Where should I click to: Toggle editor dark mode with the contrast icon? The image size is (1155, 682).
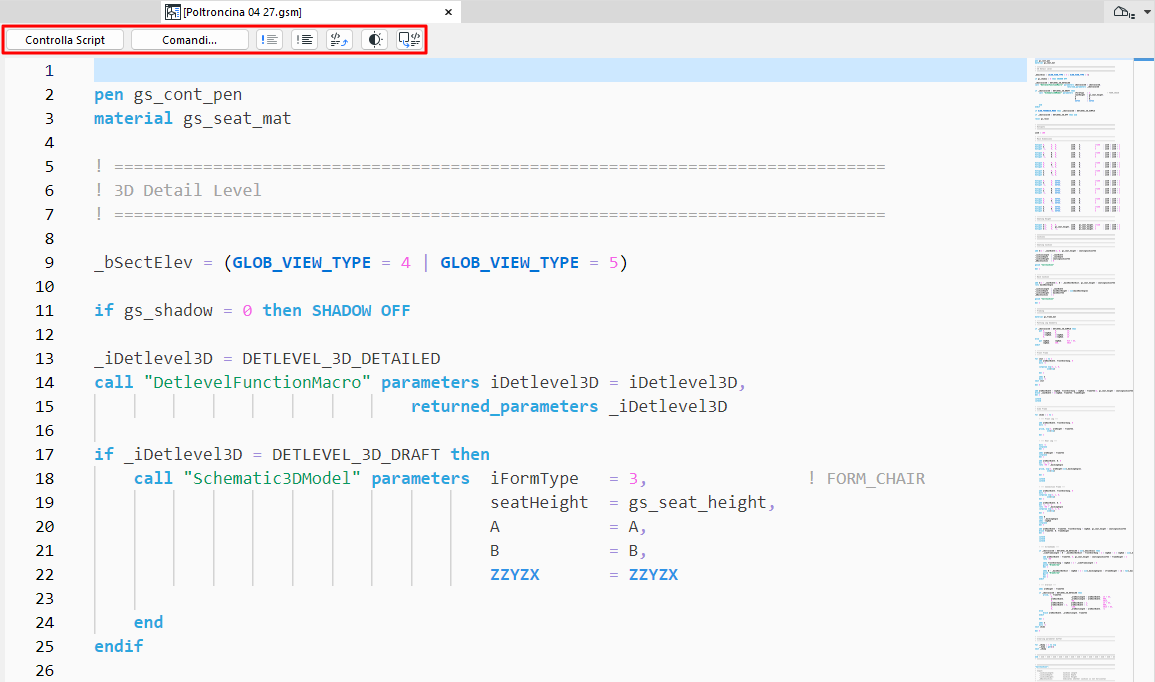pos(374,39)
